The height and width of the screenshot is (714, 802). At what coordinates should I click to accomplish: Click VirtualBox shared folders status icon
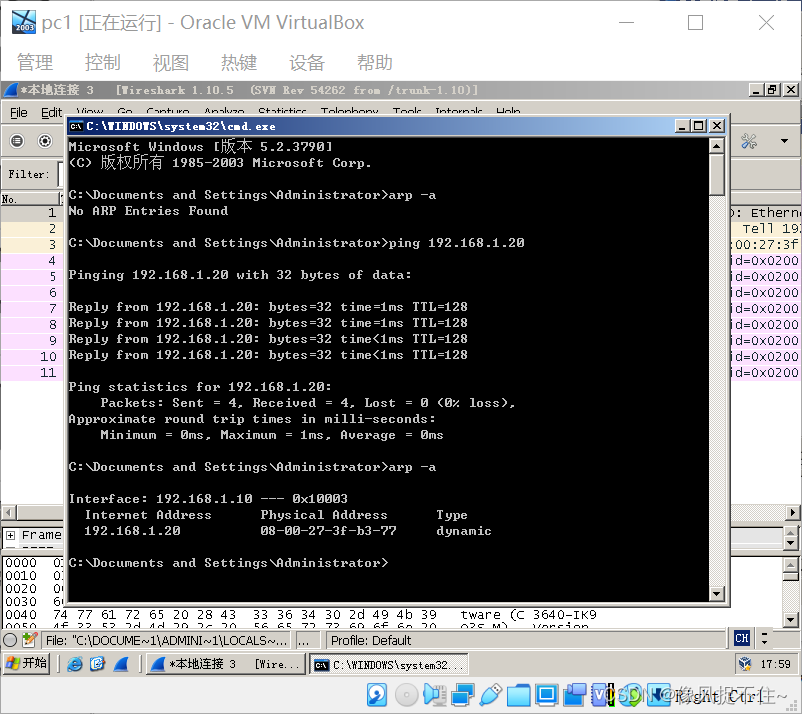click(x=519, y=695)
